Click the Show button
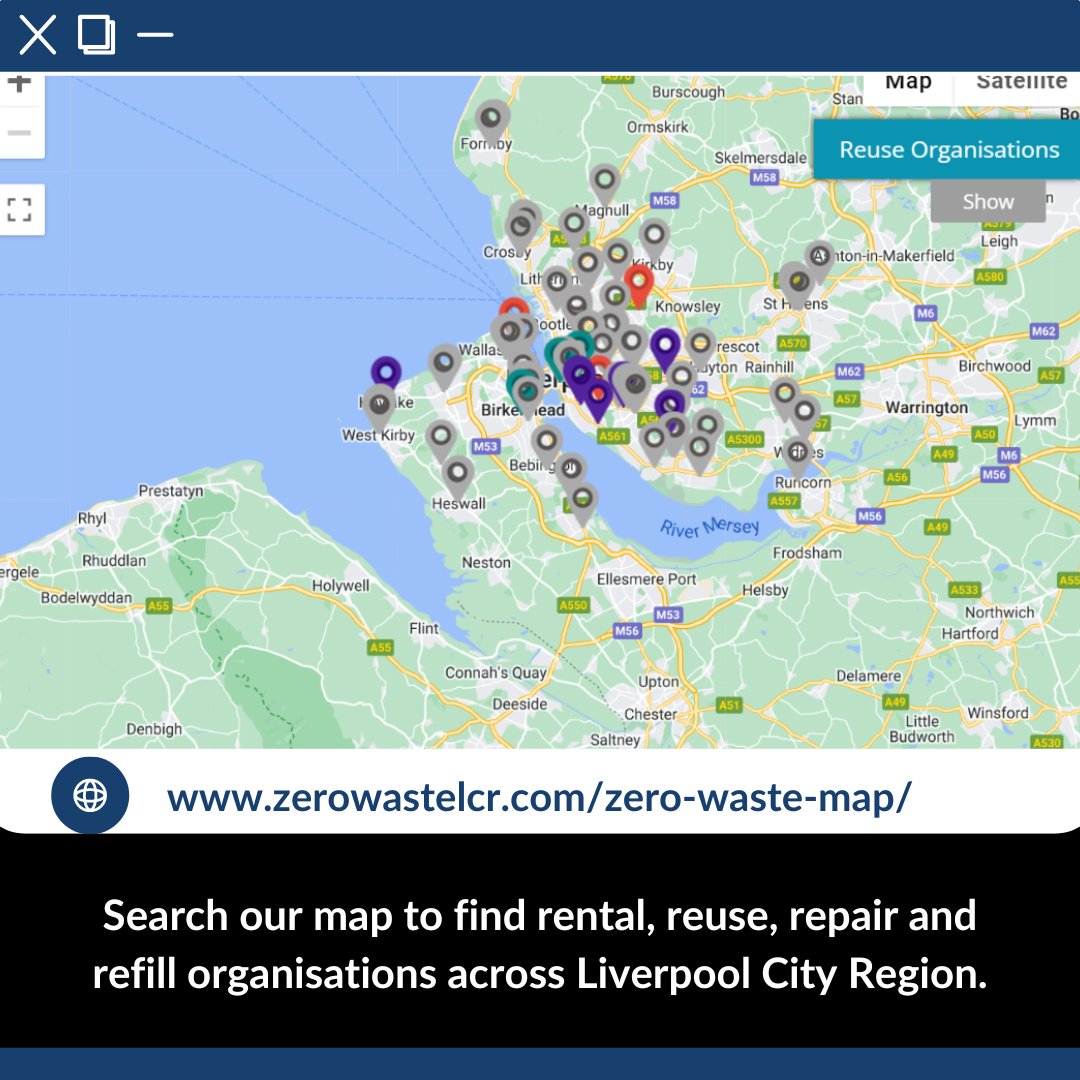 point(988,201)
